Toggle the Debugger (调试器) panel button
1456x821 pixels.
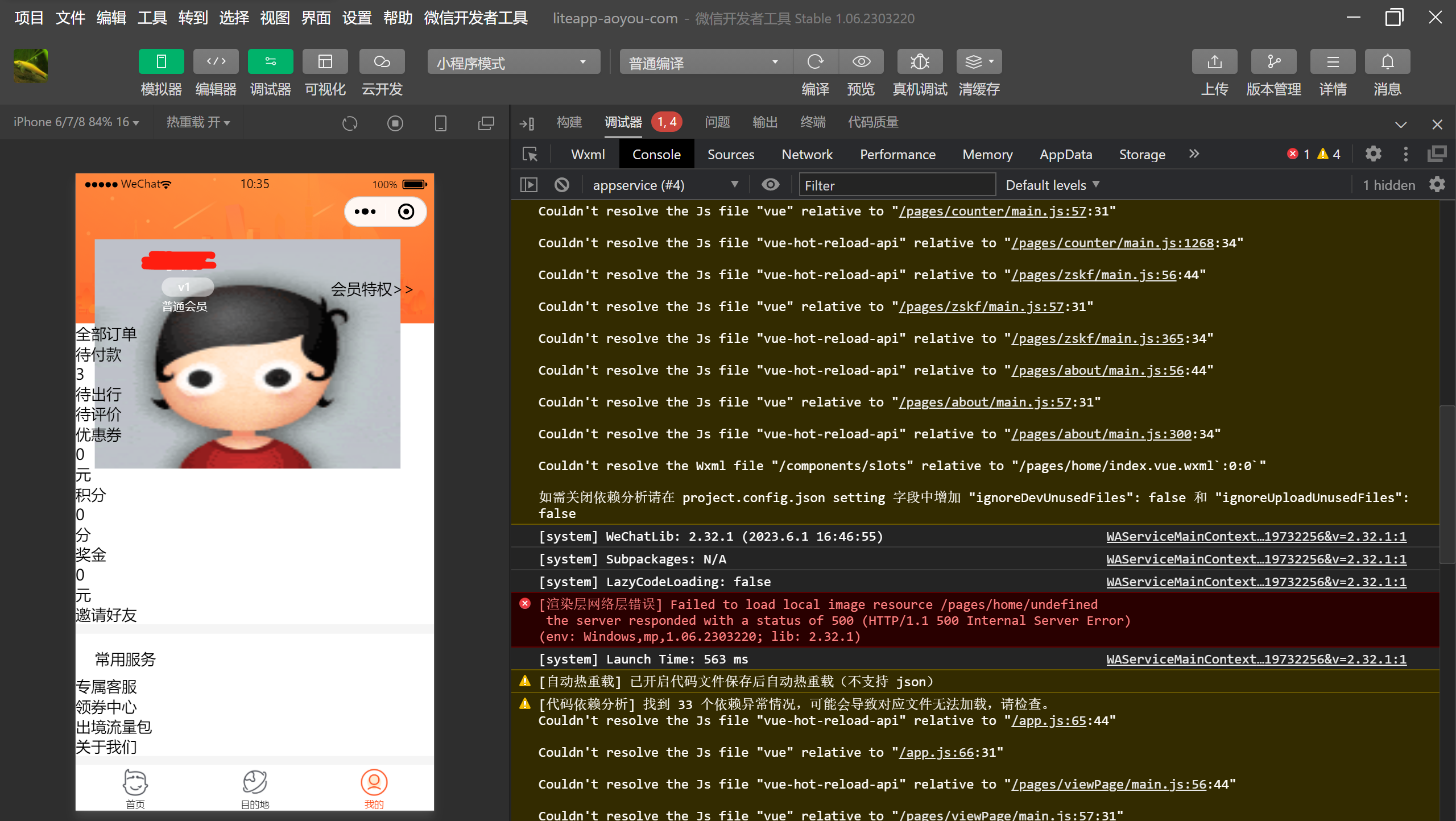[x=270, y=61]
